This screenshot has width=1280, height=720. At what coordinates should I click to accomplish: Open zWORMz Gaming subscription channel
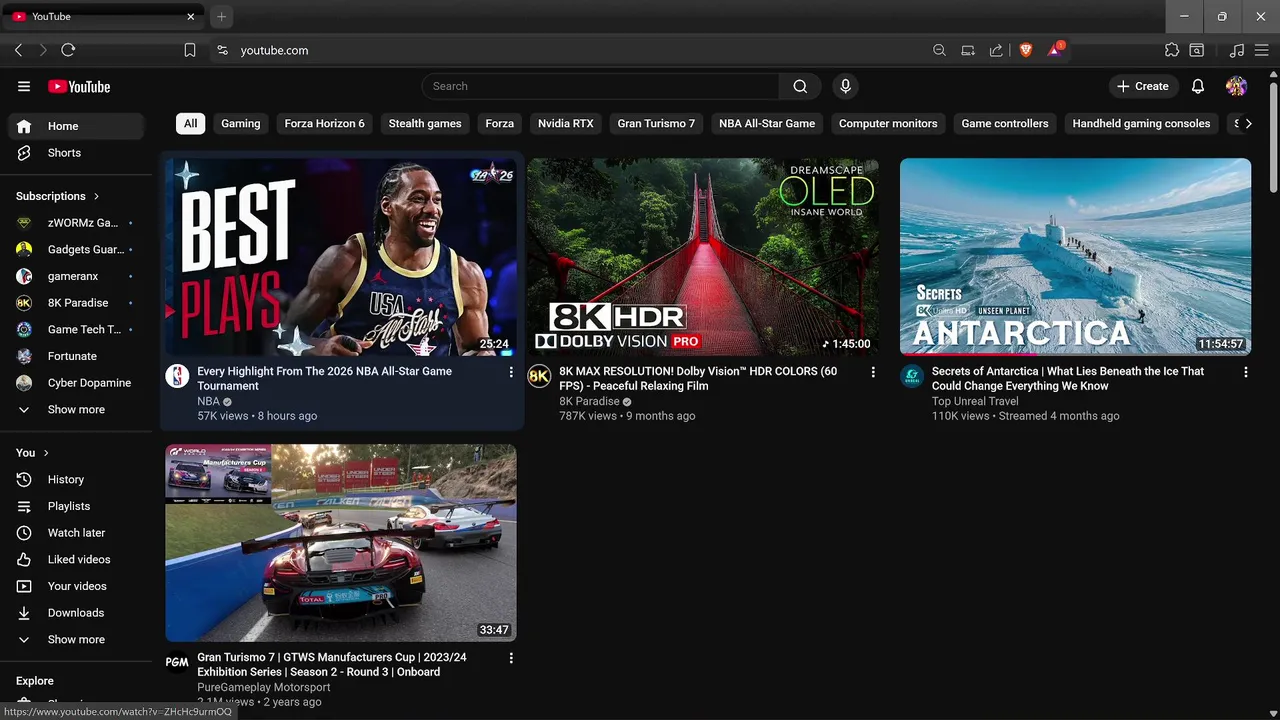click(76, 223)
